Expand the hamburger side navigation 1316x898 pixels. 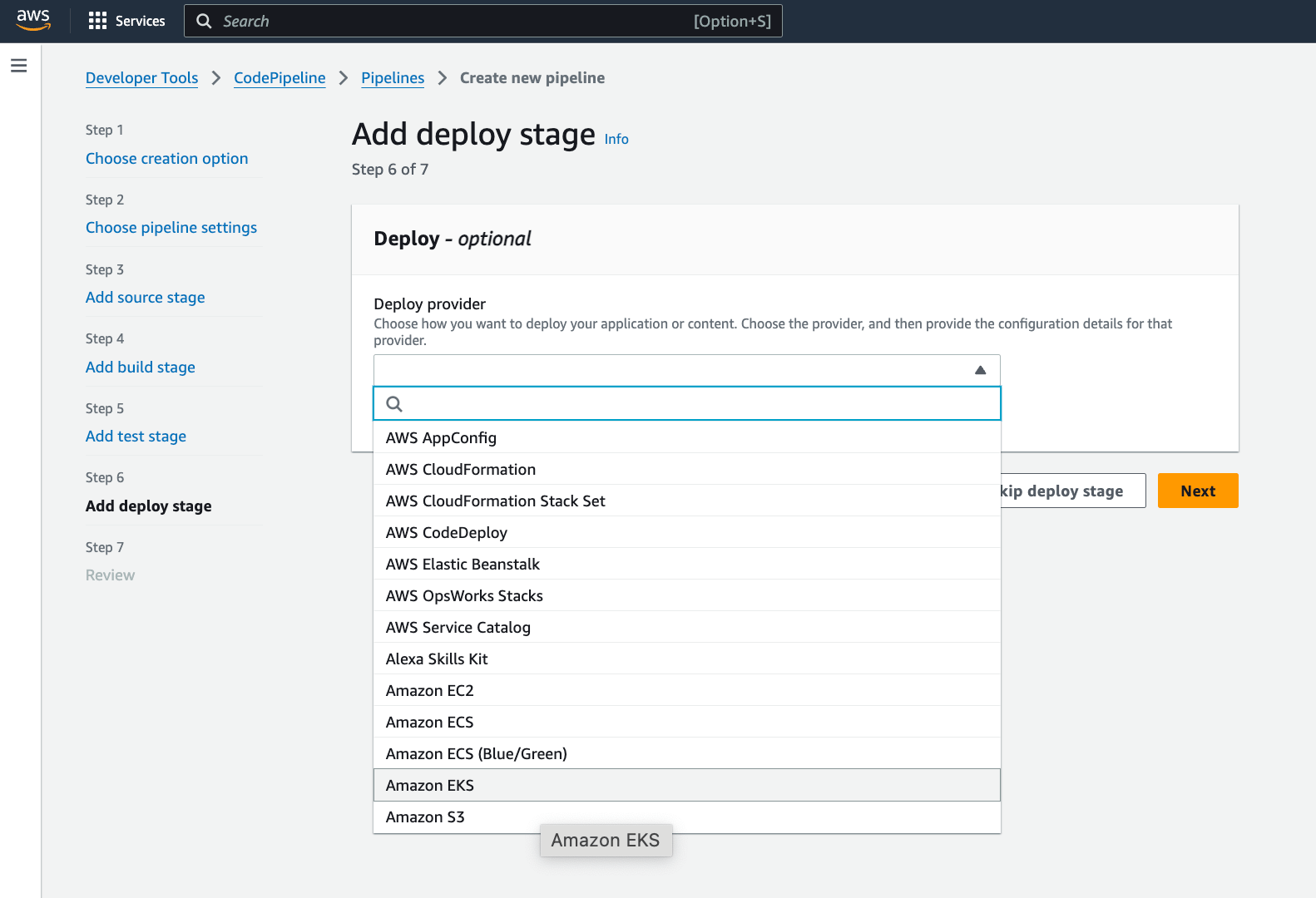tap(19, 66)
